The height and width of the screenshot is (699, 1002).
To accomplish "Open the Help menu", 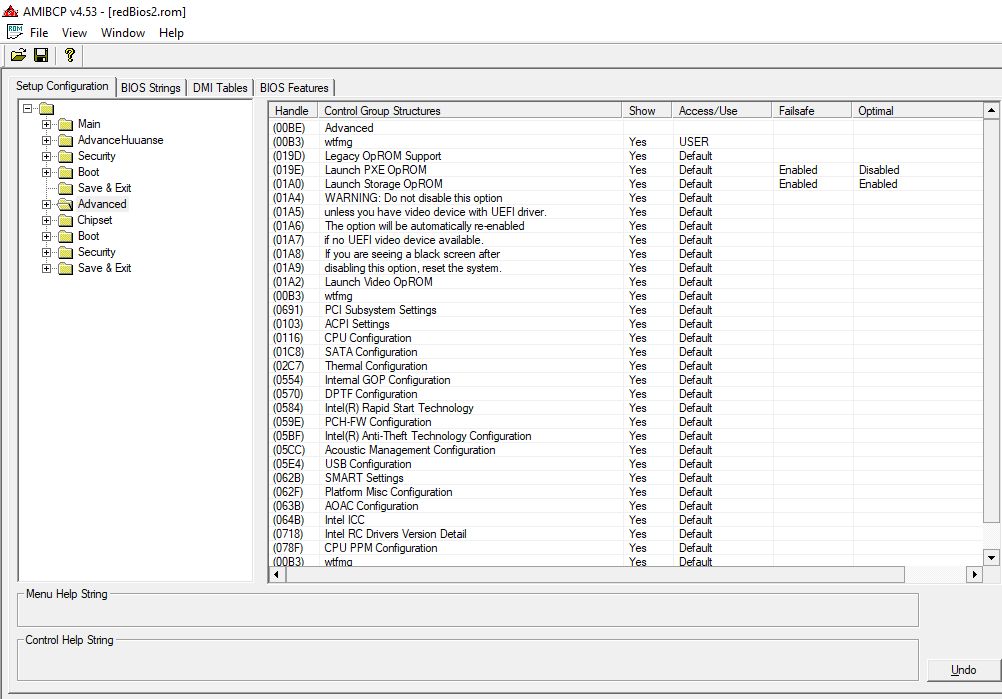I will pyautogui.click(x=171, y=33).
